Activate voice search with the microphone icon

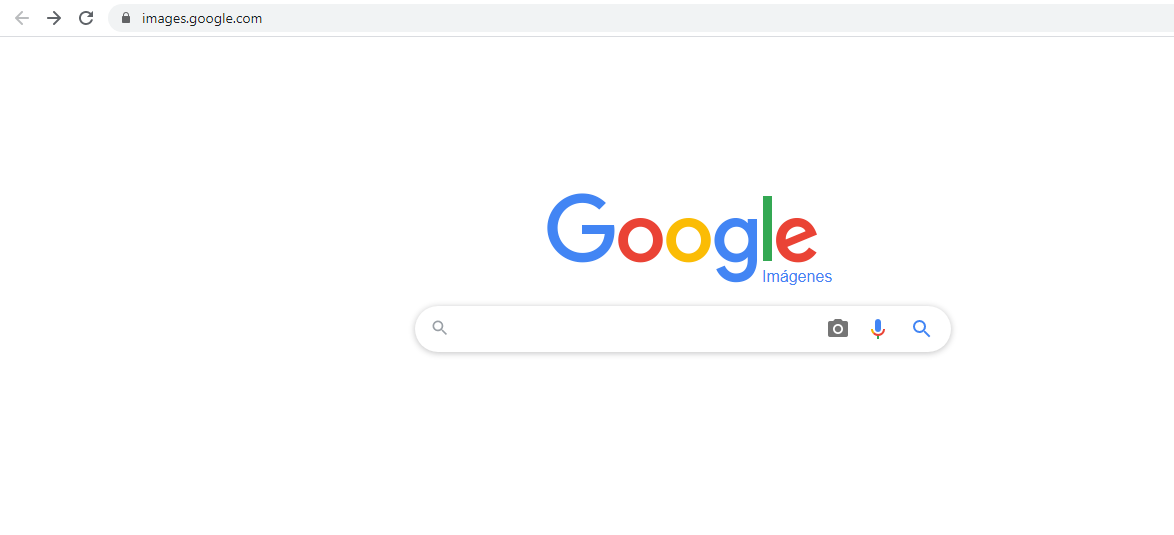click(878, 328)
